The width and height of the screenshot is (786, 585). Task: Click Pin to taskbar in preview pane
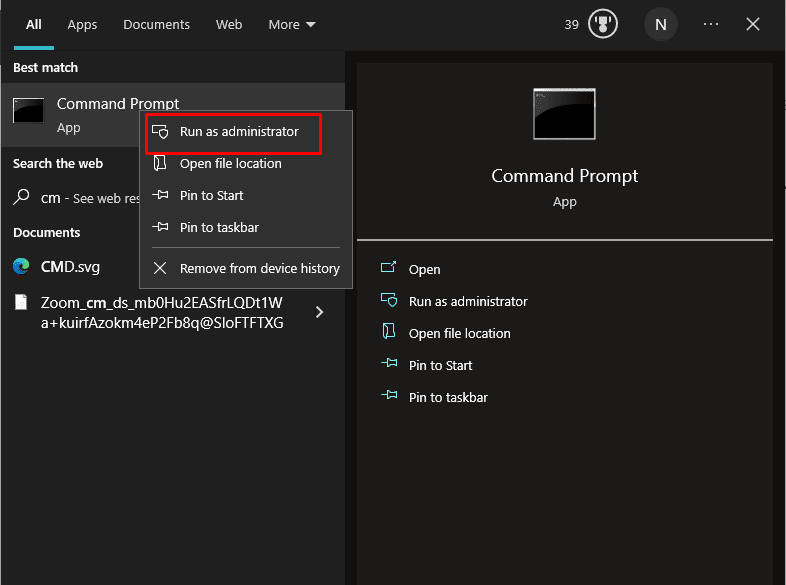click(448, 398)
